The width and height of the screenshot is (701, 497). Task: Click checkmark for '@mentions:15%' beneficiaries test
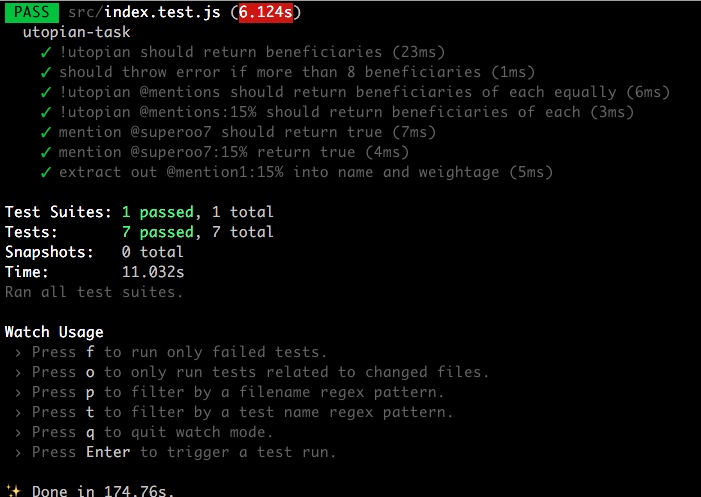tap(46, 112)
